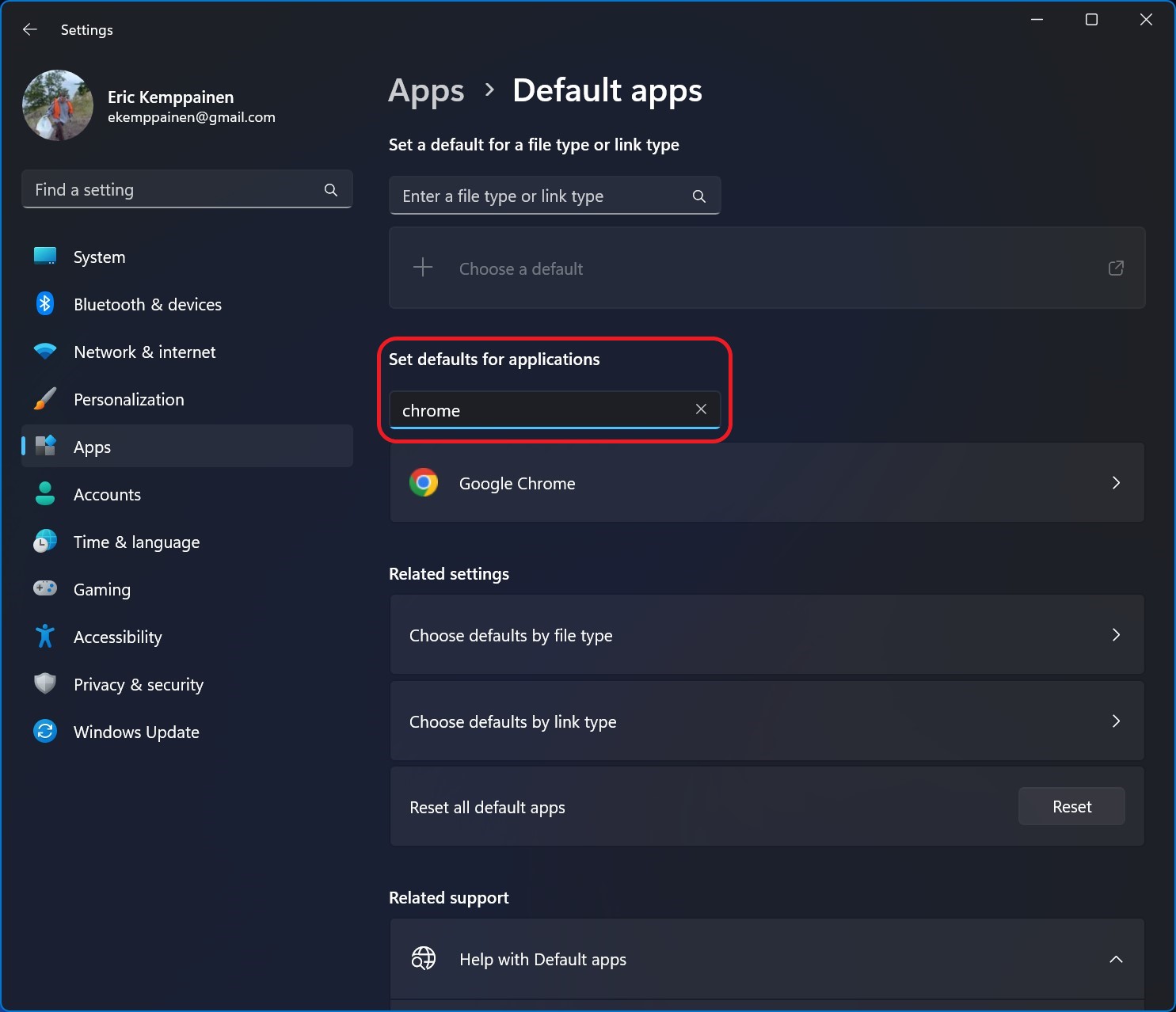
Task: Click the chevron on the Google Chrome row
Action: (x=1116, y=483)
